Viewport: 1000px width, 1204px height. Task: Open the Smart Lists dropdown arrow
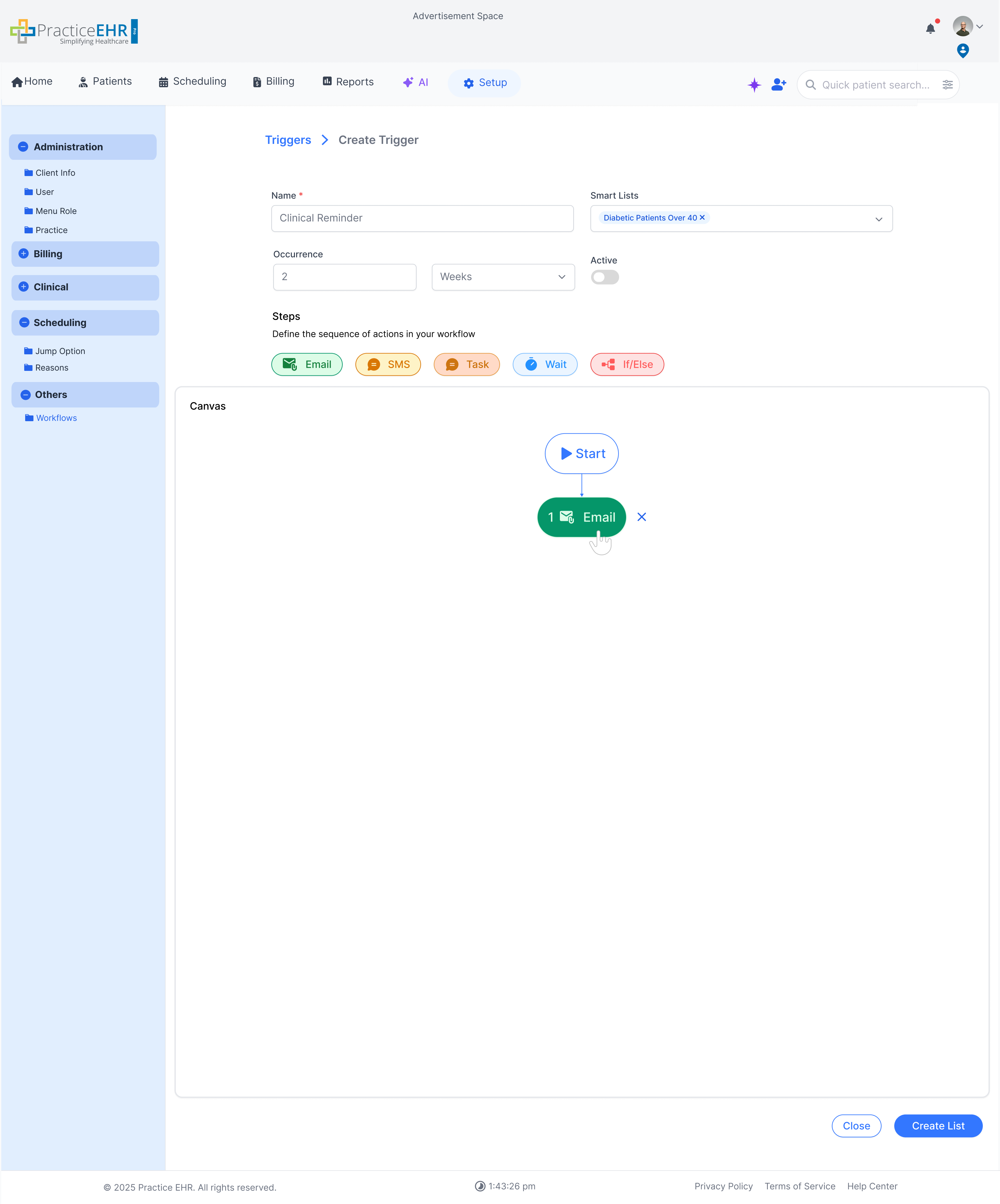[878, 219]
